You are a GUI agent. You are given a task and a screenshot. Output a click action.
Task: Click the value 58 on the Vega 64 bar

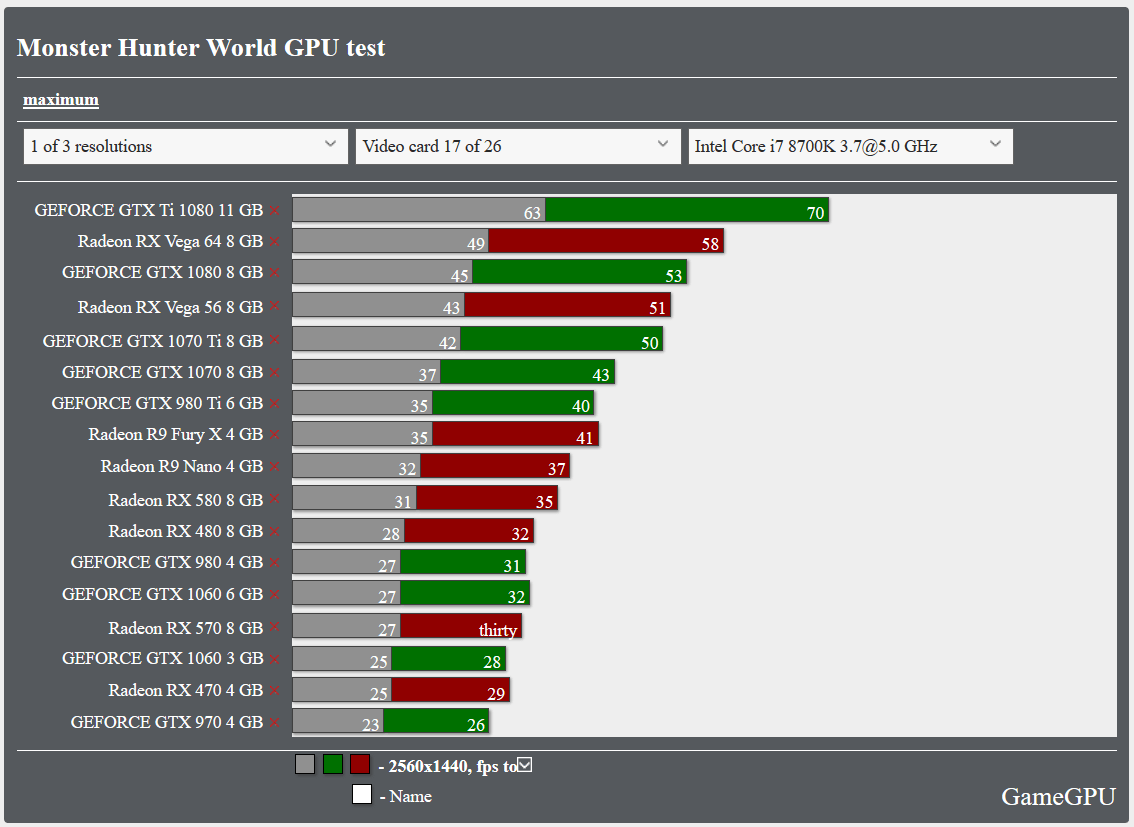[x=710, y=244]
